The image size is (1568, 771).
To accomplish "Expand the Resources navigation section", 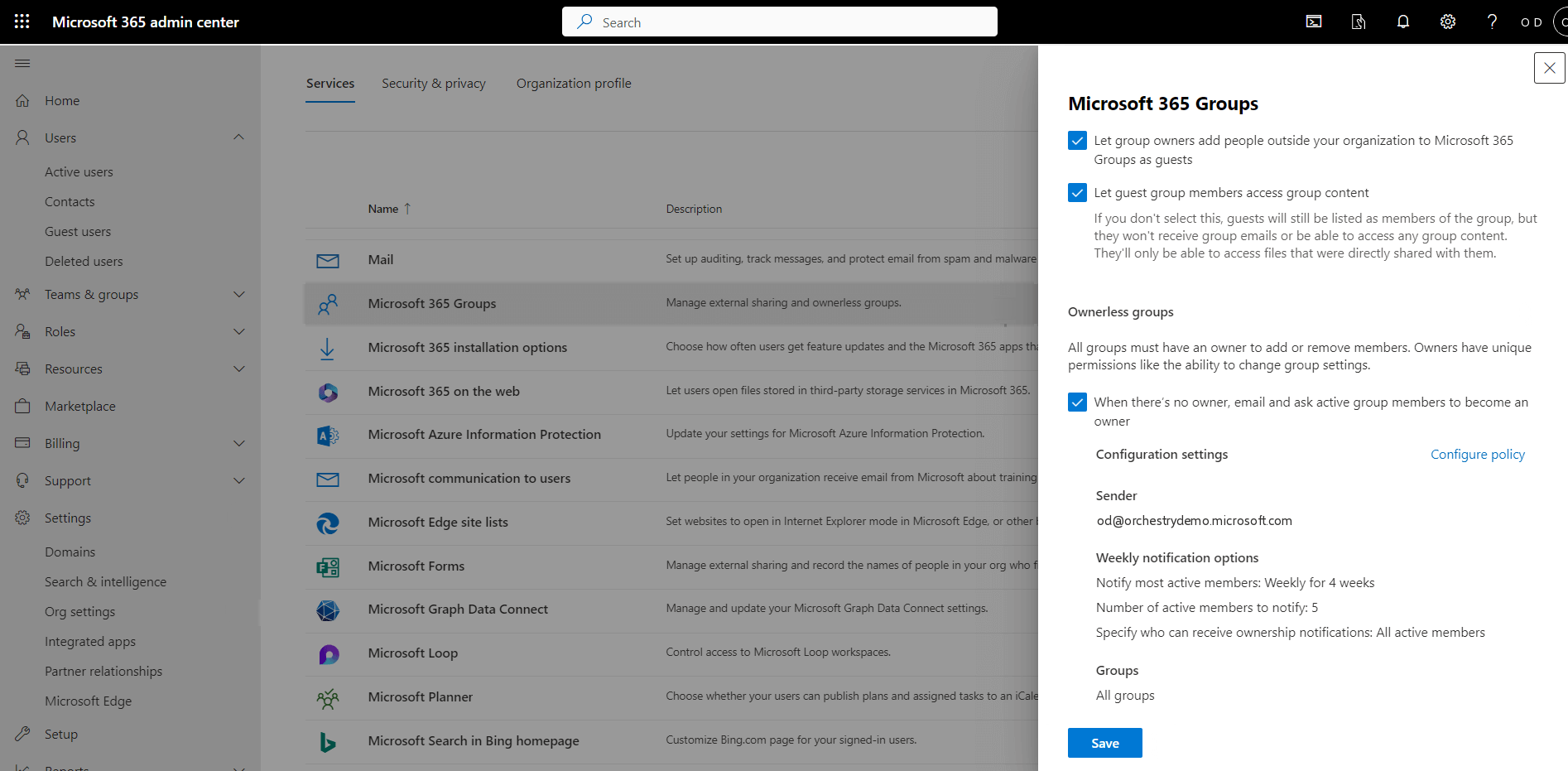I will [238, 369].
